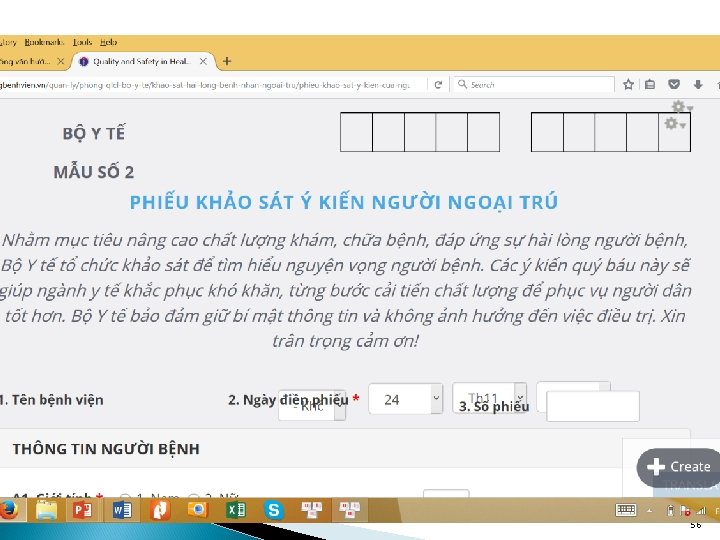The width and height of the screenshot is (720, 540).
Task: Close the first browser tab
Action: tap(60, 61)
